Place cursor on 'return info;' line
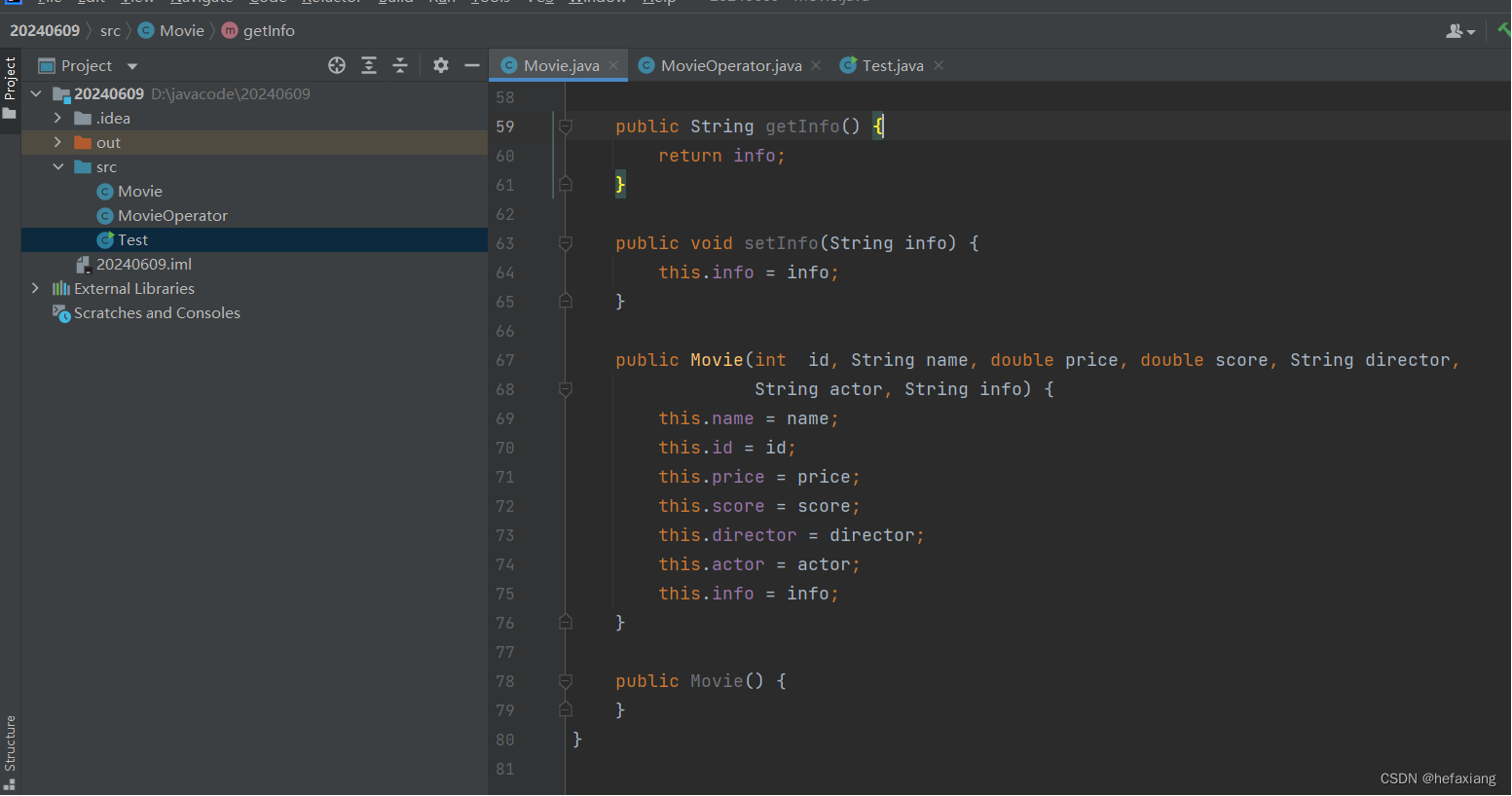The width and height of the screenshot is (1512, 796). (x=721, y=156)
